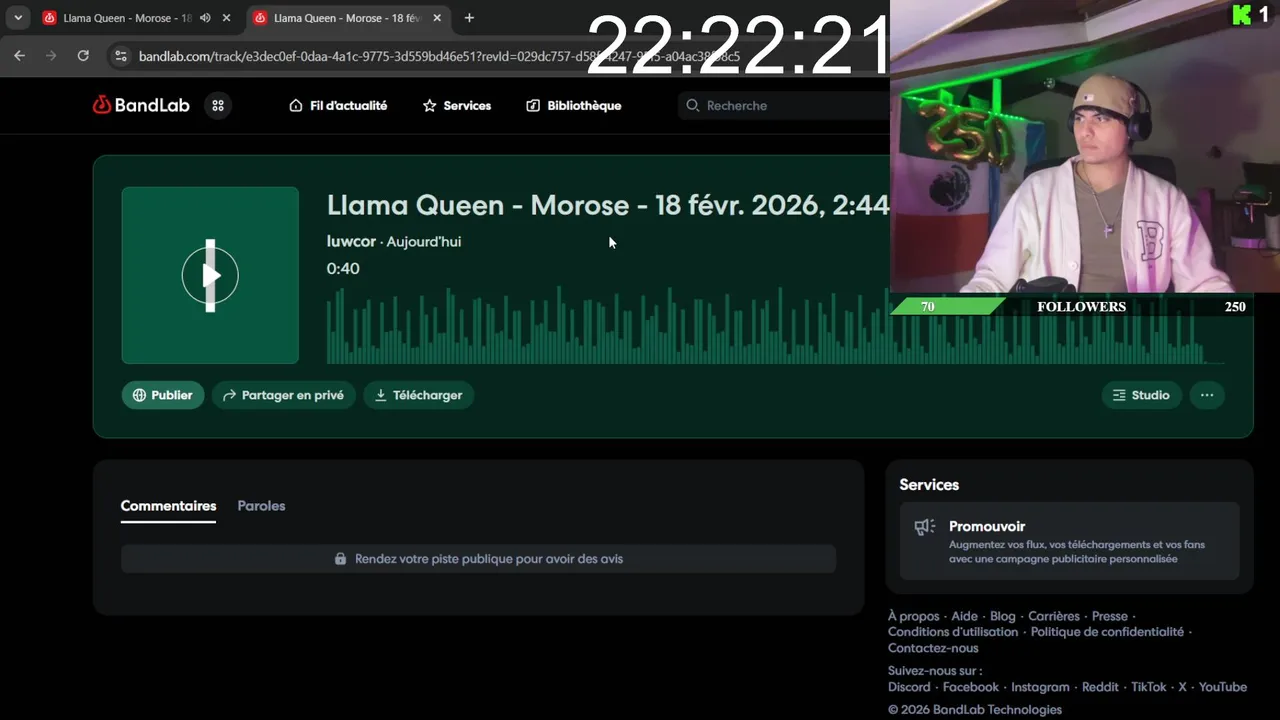Click the Publier globe icon
This screenshot has height=720, width=1280.
139,395
